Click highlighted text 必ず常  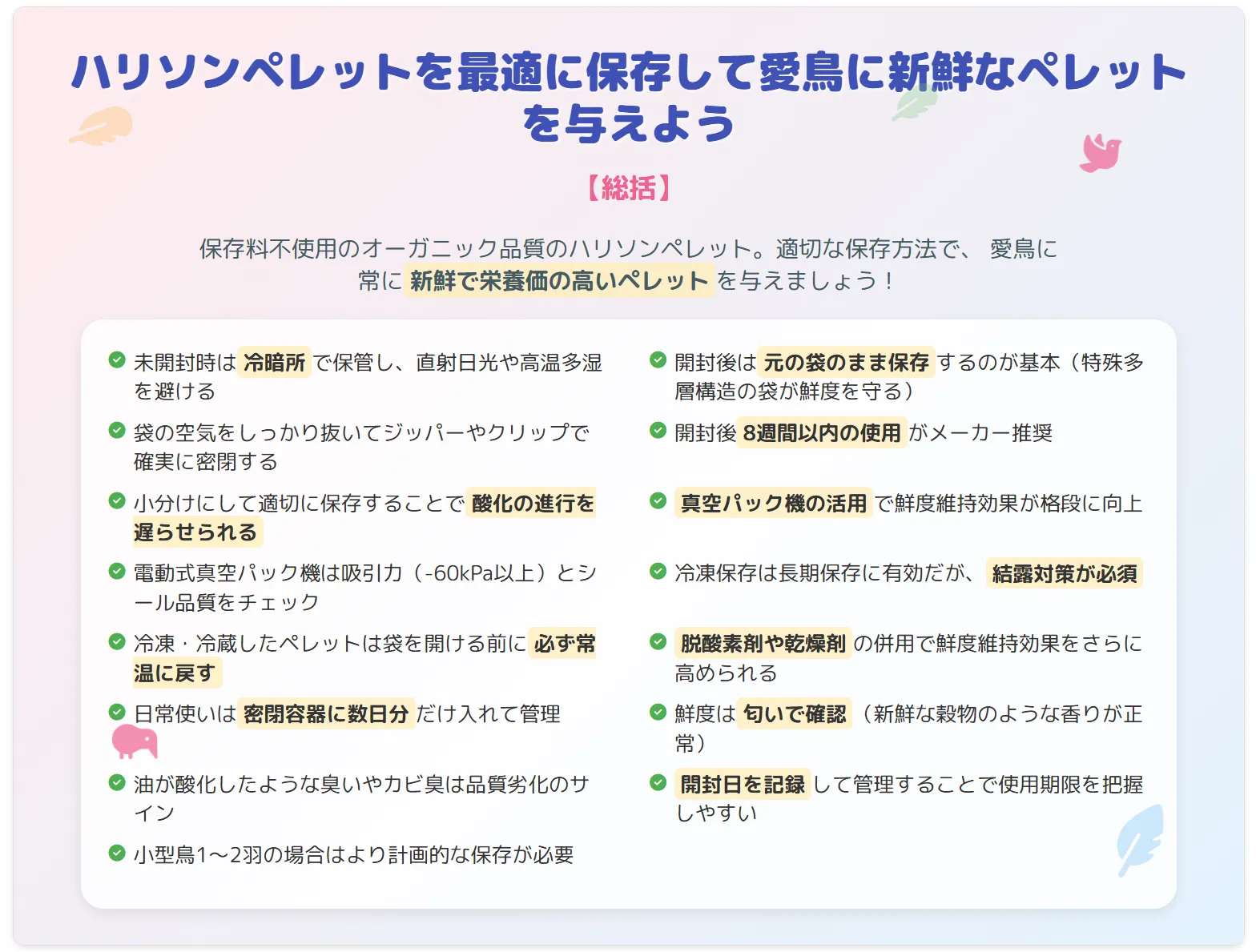tap(563, 644)
